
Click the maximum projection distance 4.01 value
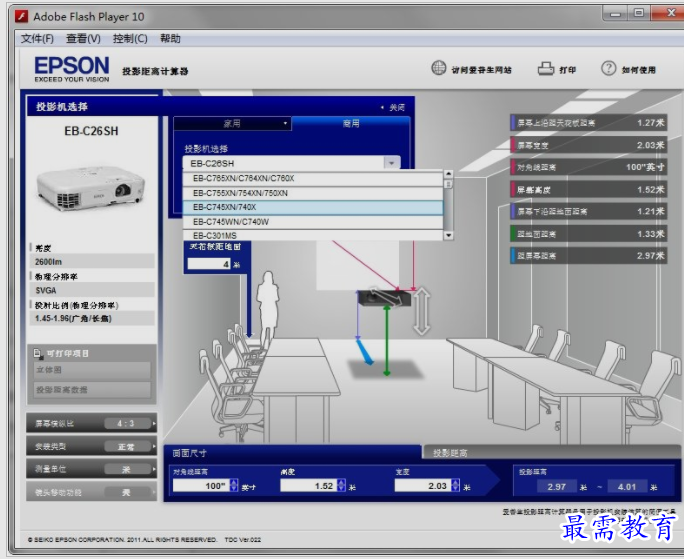click(x=627, y=487)
